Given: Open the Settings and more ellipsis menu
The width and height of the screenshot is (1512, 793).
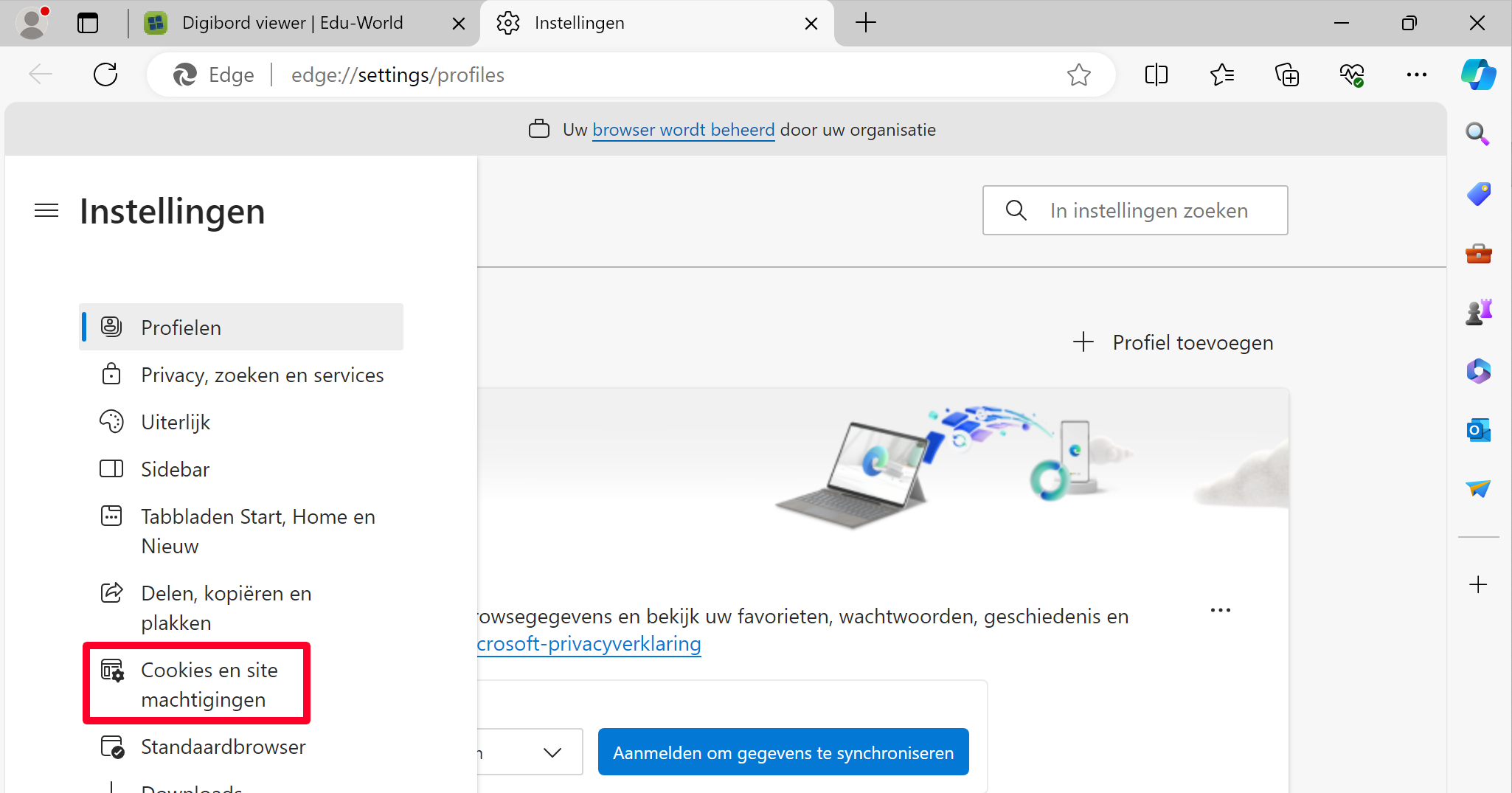Looking at the screenshot, I should pyautogui.click(x=1416, y=75).
